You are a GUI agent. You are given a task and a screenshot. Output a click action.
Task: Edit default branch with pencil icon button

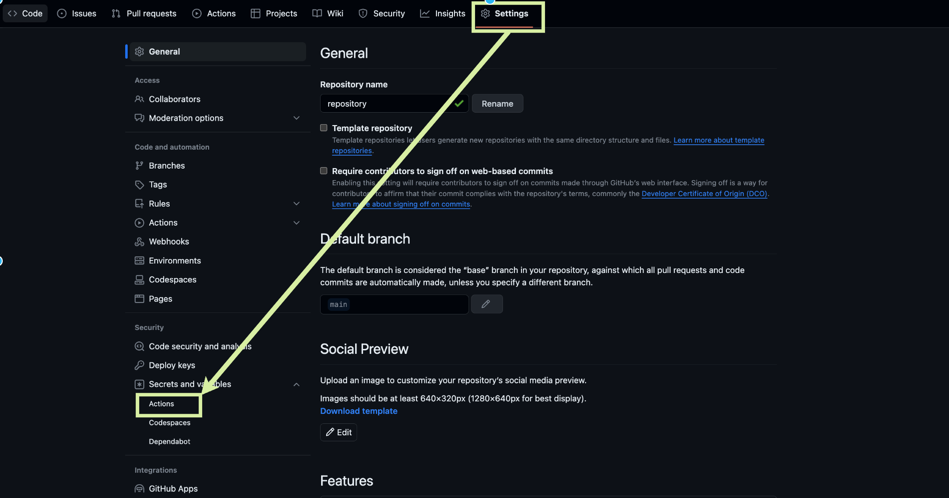(487, 304)
